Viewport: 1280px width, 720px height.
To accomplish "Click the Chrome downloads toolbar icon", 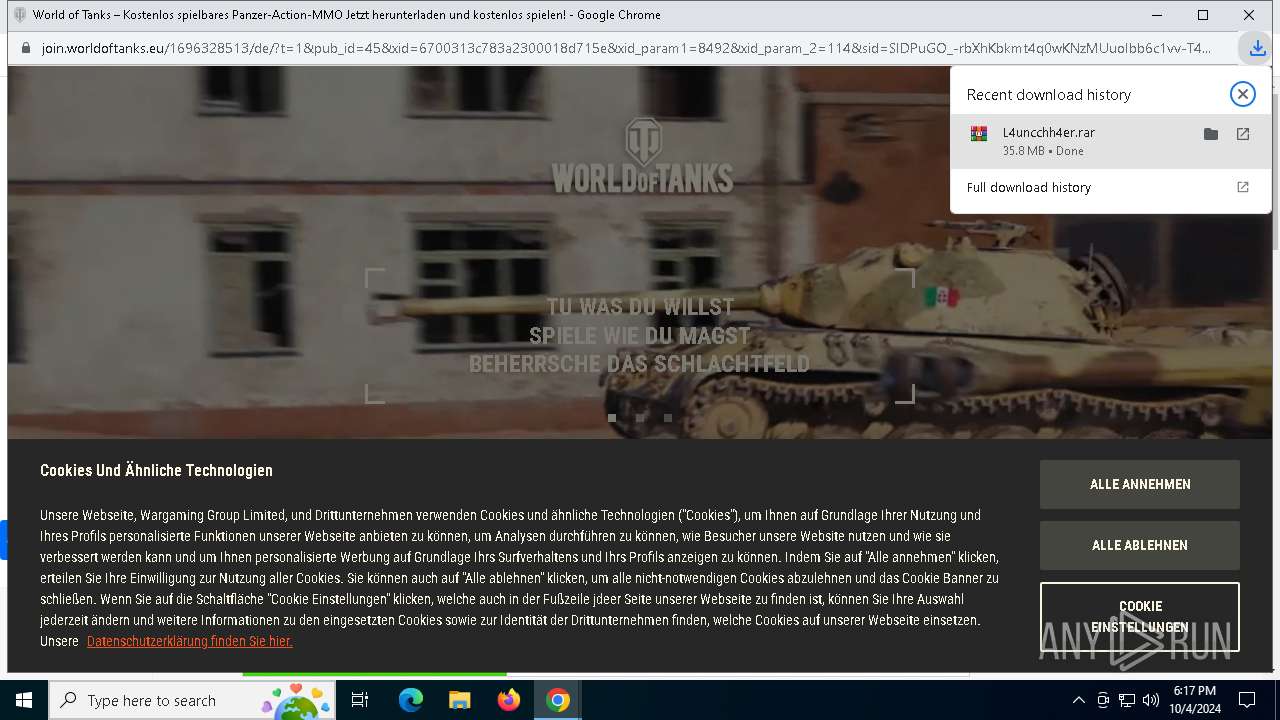I will coord(1257,48).
